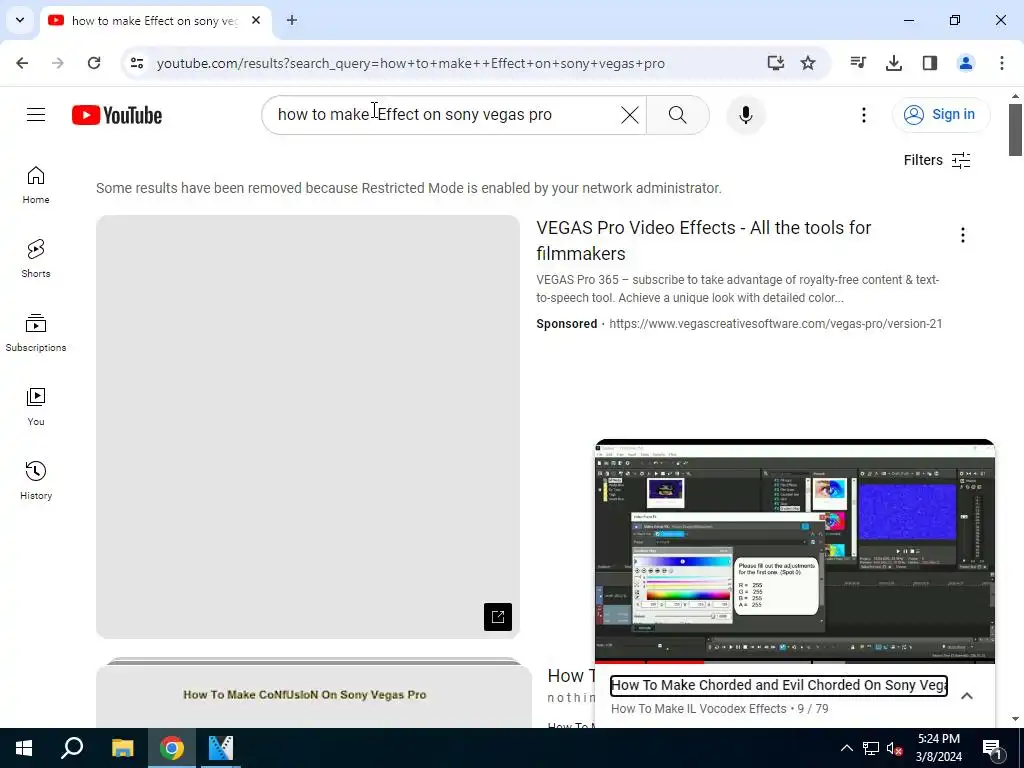Open VEGAS Pro Video Effects ad title
This screenshot has width=1024, height=768.
pyautogui.click(x=703, y=240)
